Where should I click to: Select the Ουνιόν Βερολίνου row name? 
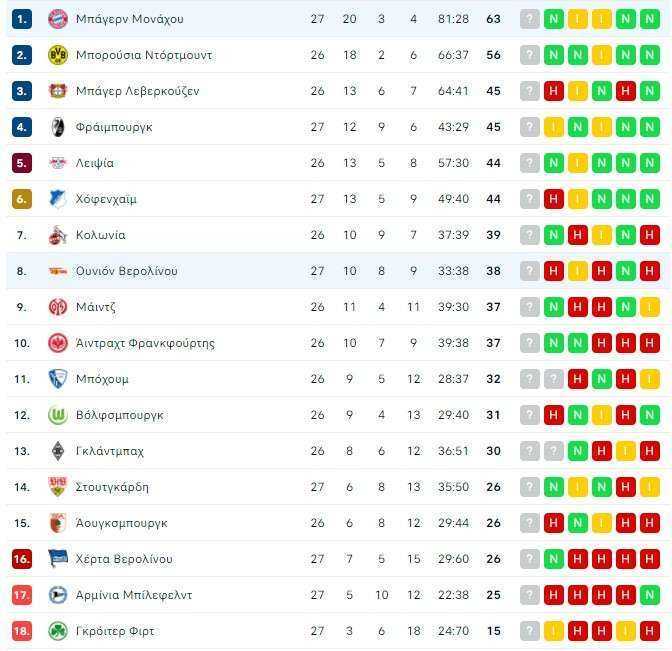pyautogui.click(x=126, y=271)
